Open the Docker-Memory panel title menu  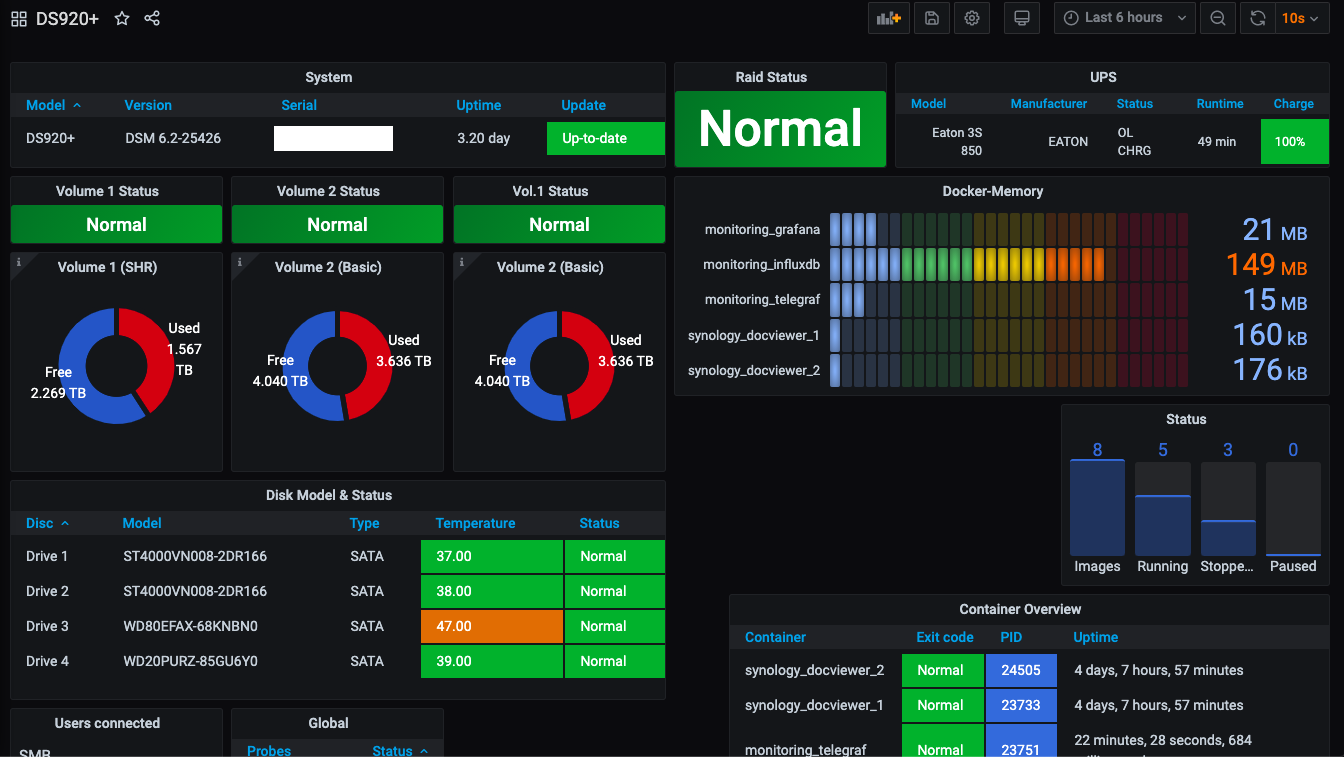(992, 191)
